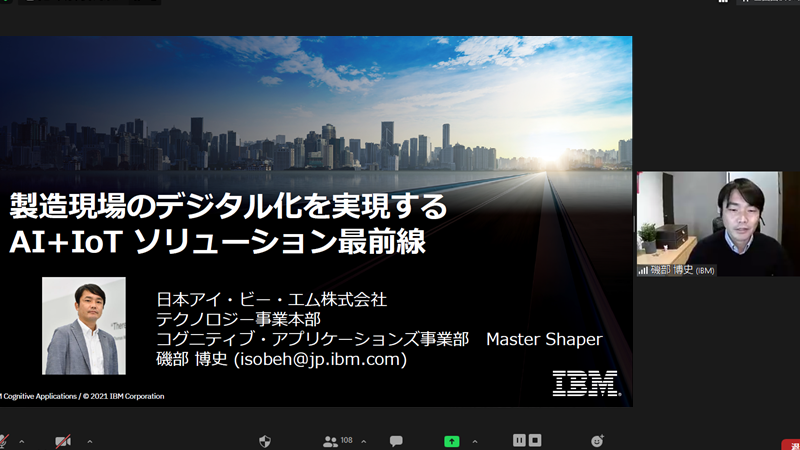This screenshot has width=800, height=450.
Task: Click the Master Shaper title text
Action: click(544, 339)
